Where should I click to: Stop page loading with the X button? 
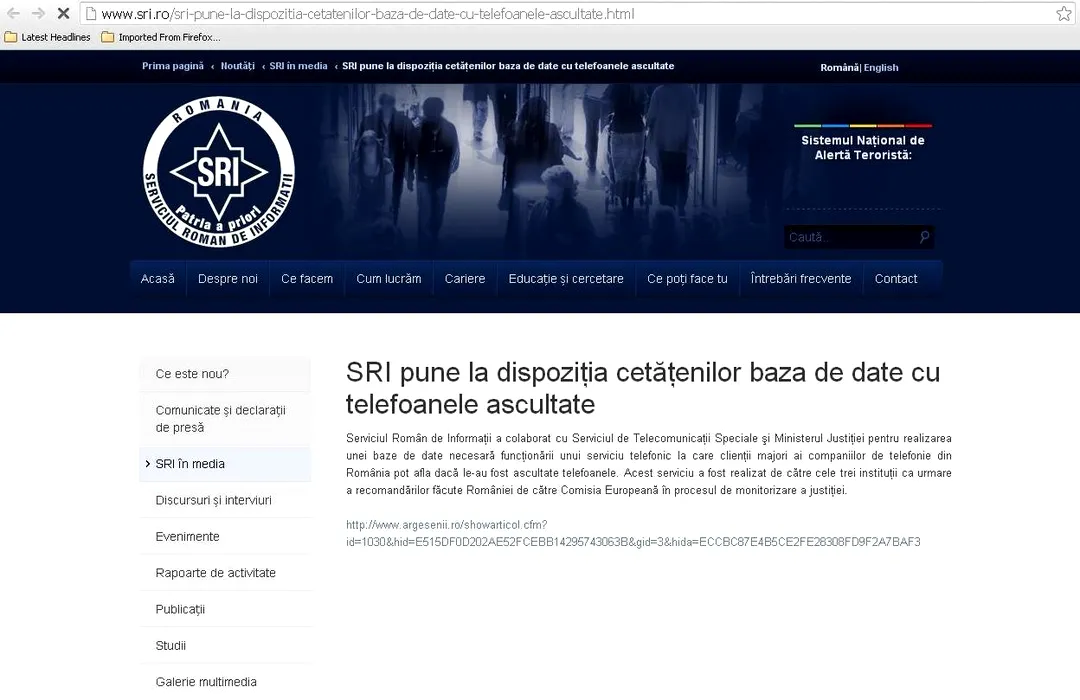62,14
